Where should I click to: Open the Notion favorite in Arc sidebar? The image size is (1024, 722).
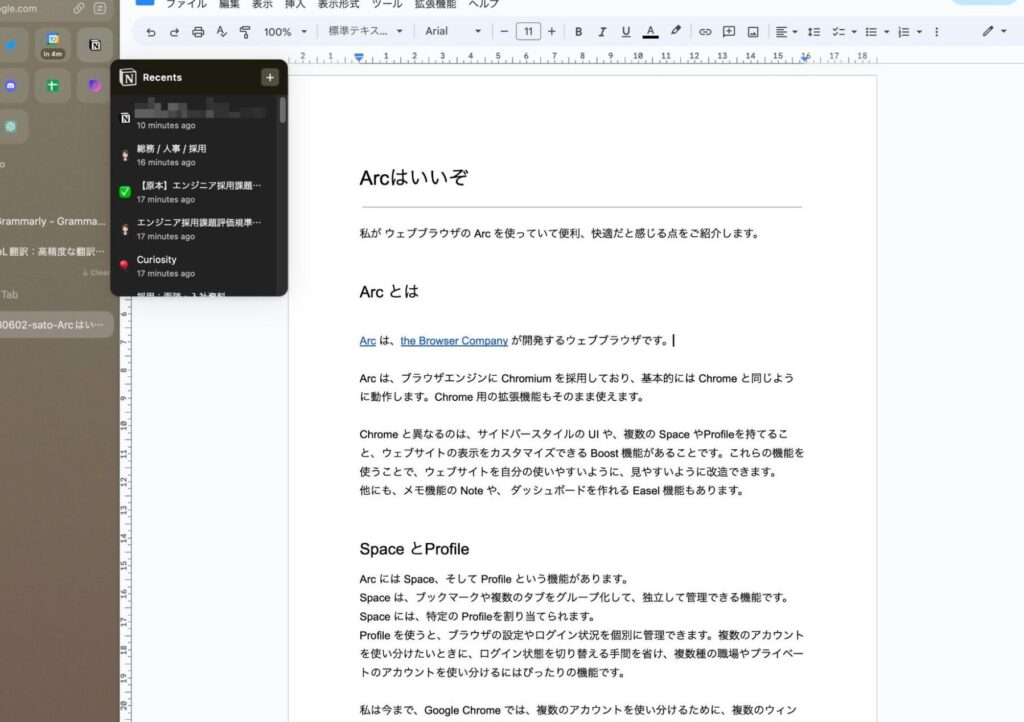(x=94, y=45)
